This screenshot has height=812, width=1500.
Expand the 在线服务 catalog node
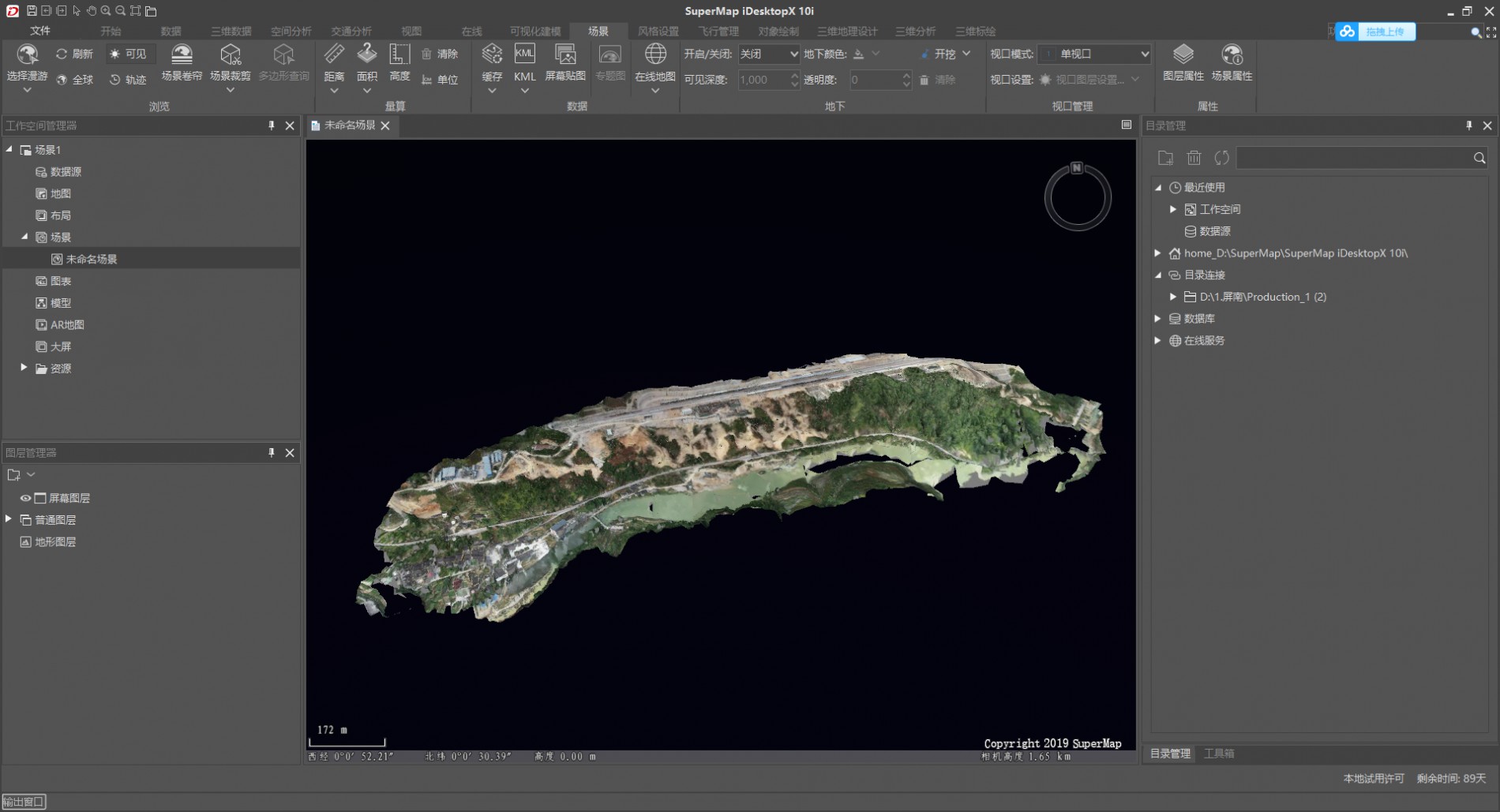point(1157,340)
